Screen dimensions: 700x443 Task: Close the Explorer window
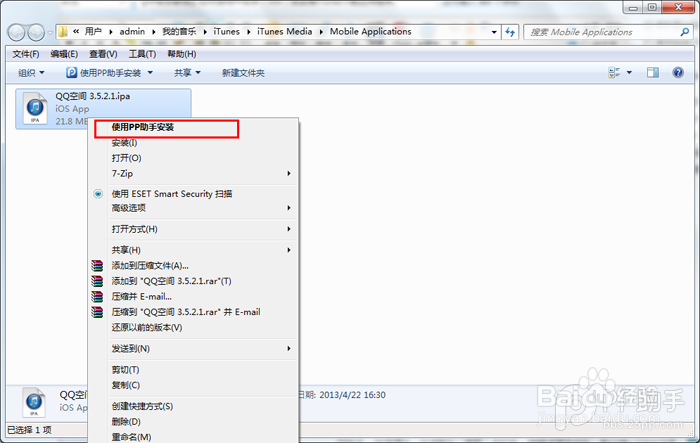[679, 8]
